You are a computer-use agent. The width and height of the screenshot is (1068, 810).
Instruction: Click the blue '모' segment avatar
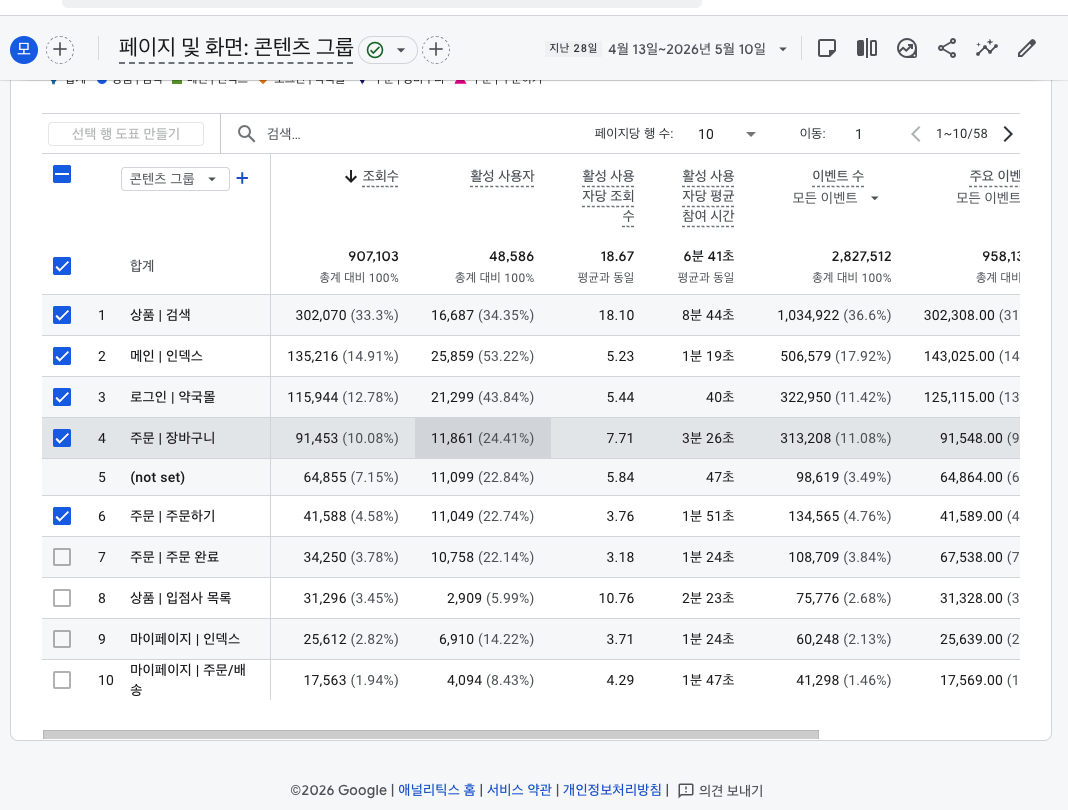(24, 50)
